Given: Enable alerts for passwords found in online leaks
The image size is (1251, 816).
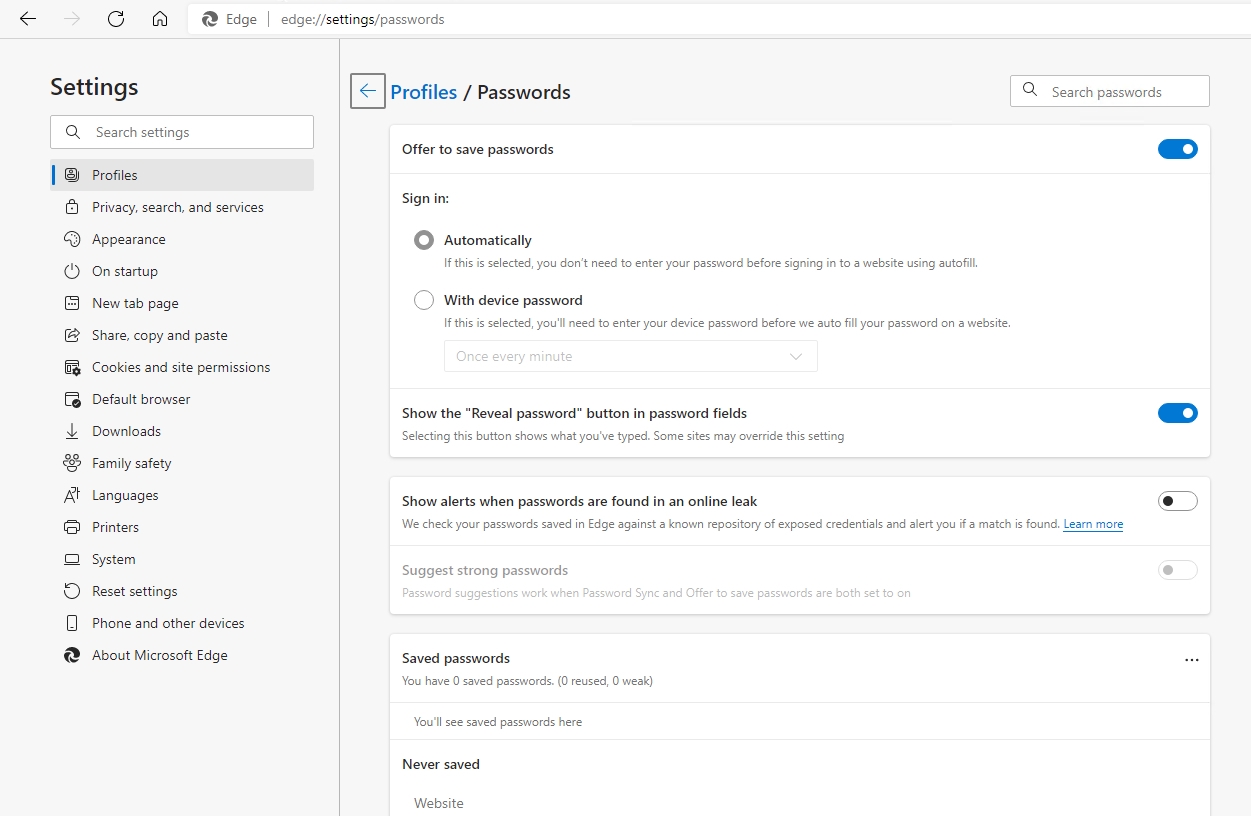Looking at the screenshot, I should click(1177, 500).
